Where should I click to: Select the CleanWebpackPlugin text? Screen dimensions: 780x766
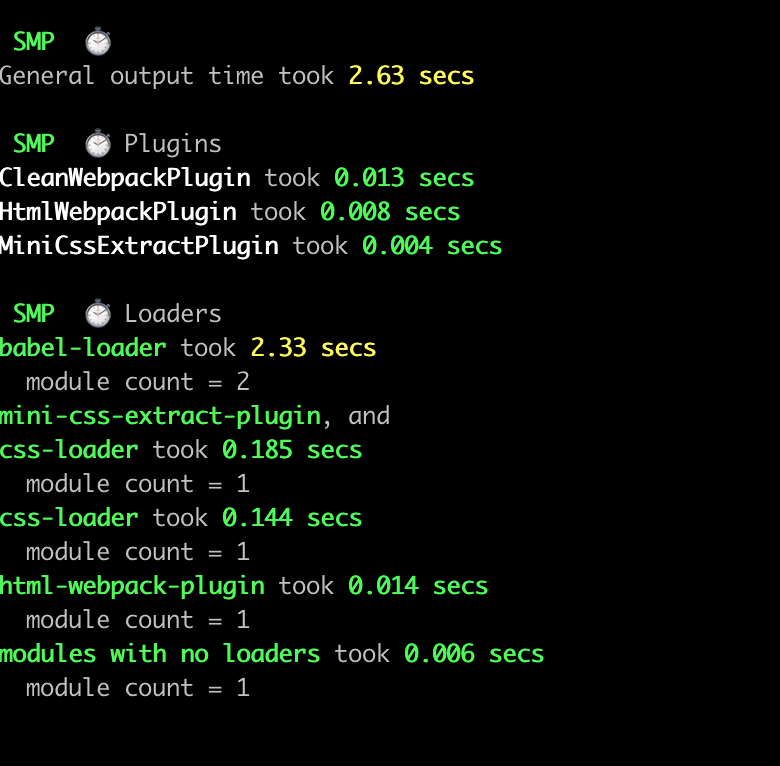coord(125,179)
